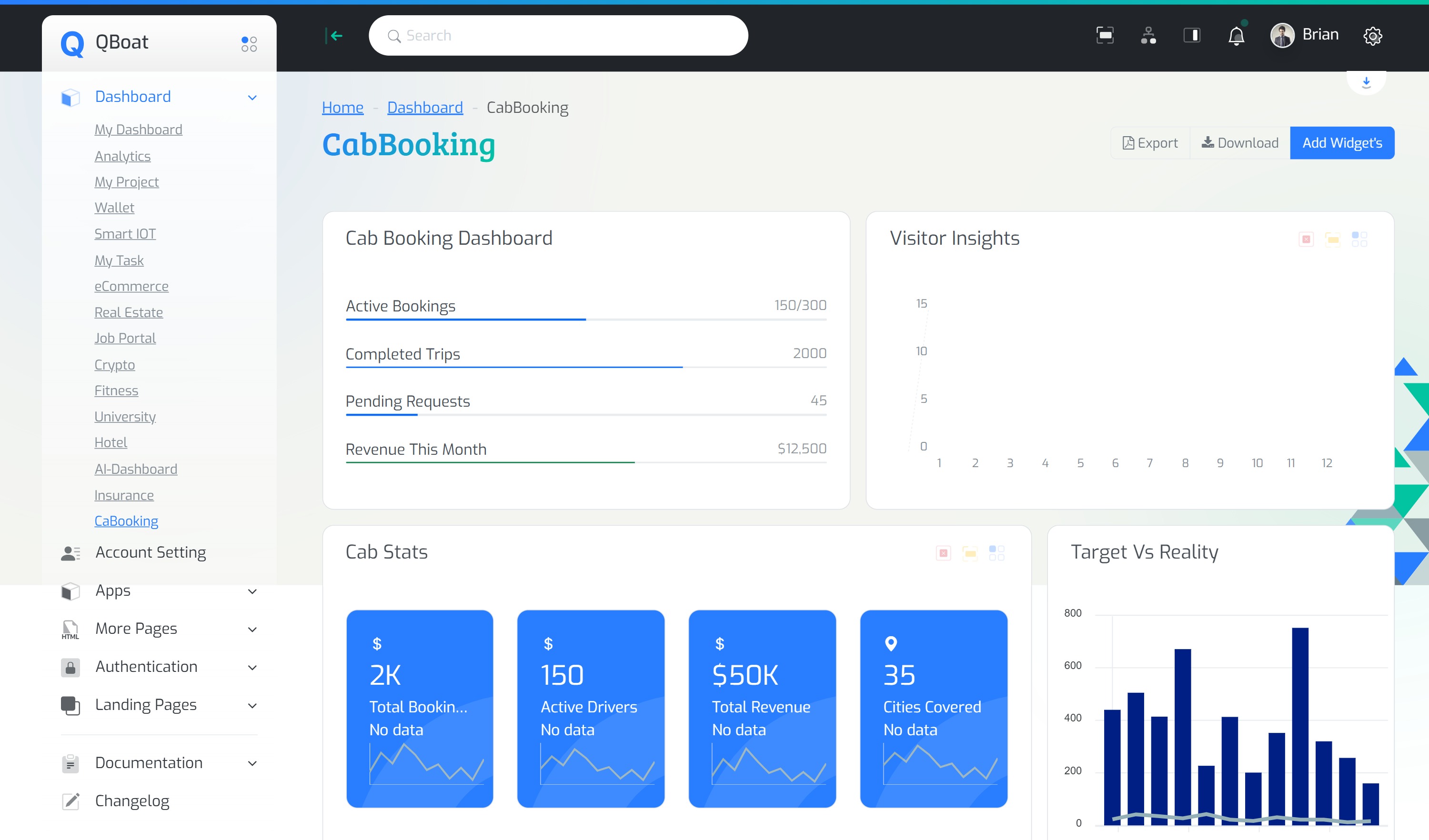Click the Apps box icon
1429x840 pixels.
pyautogui.click(x=70, y=591)
